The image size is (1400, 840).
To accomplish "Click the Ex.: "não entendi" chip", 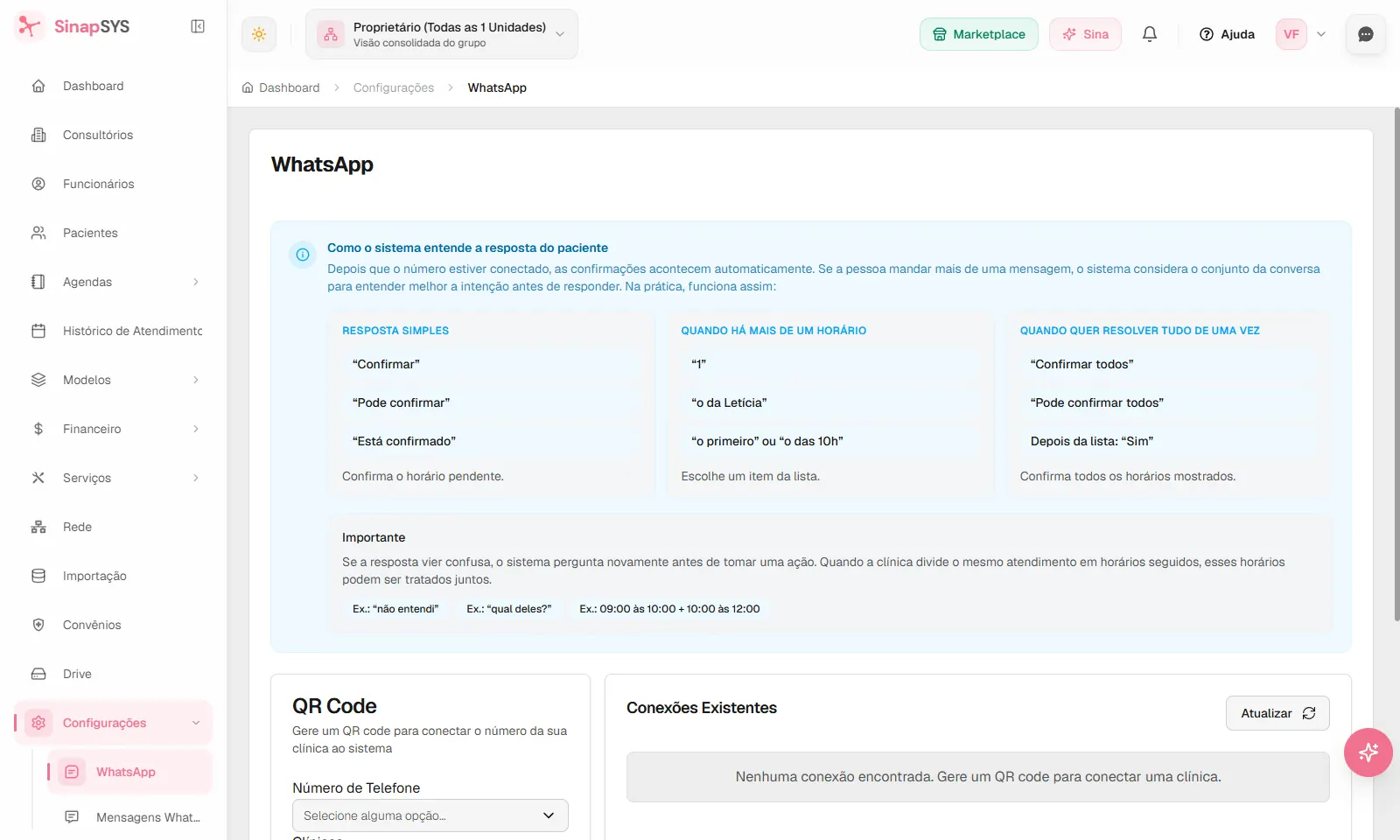I will 395,609.
